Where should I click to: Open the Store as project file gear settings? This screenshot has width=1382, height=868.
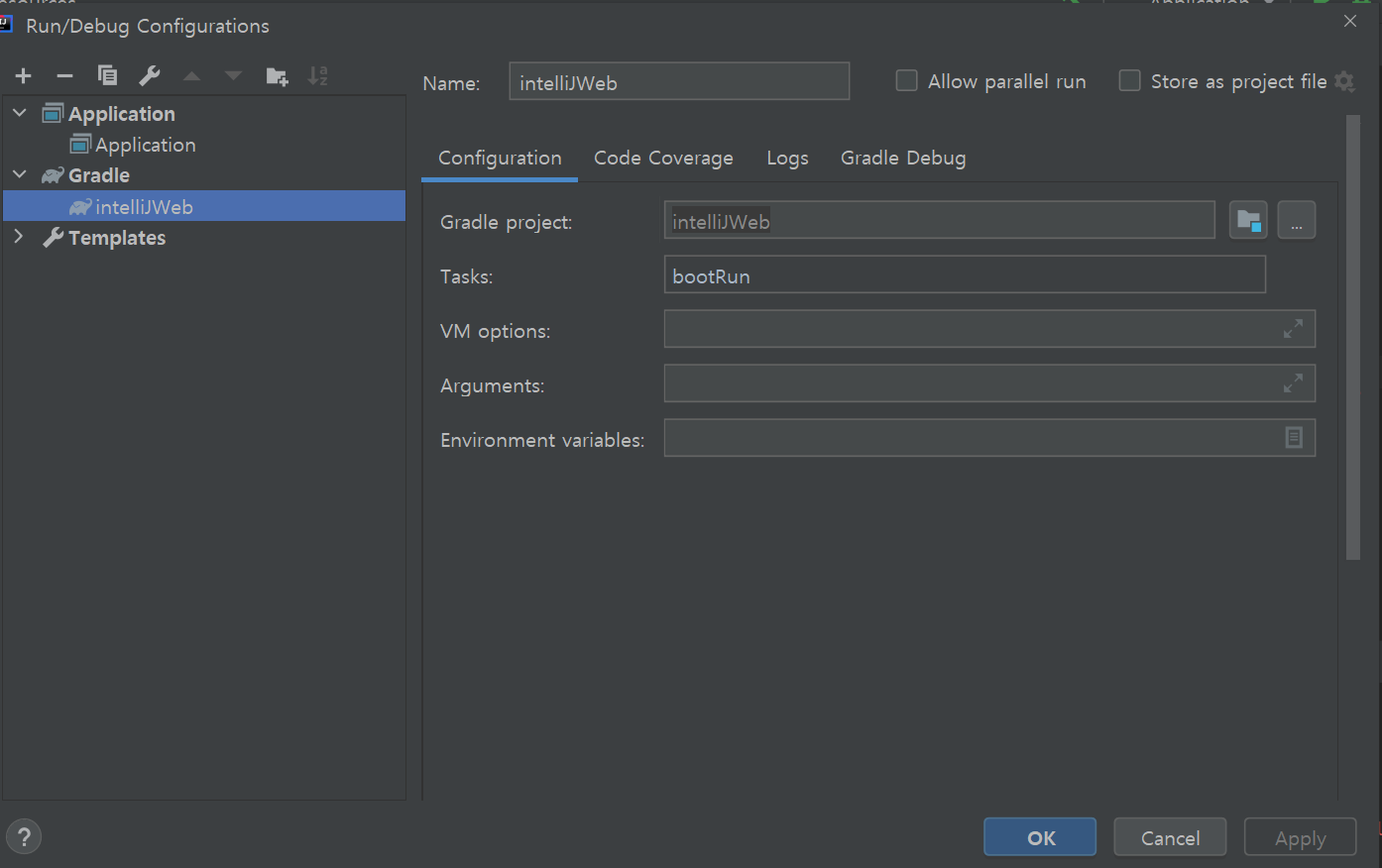click(1344, 81)
